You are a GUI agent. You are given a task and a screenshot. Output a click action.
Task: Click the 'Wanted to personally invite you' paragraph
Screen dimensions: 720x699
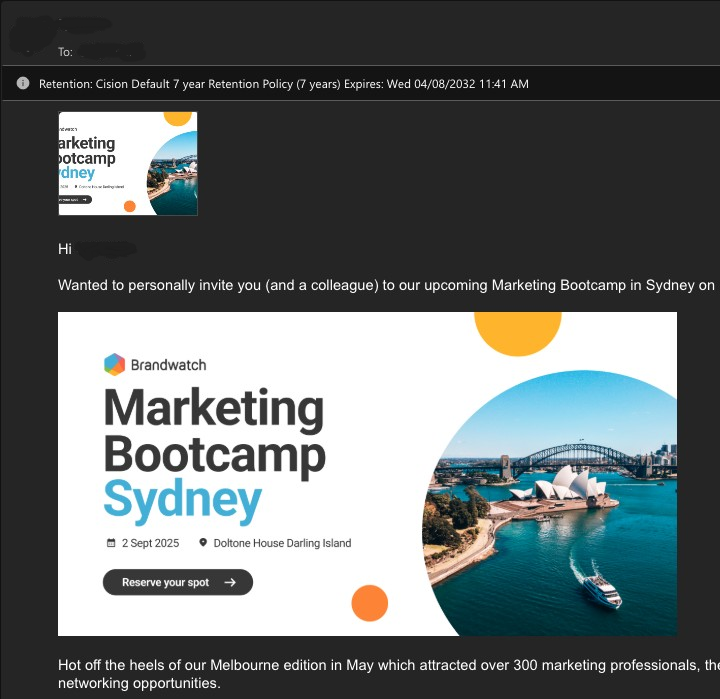tap(386, 285)
